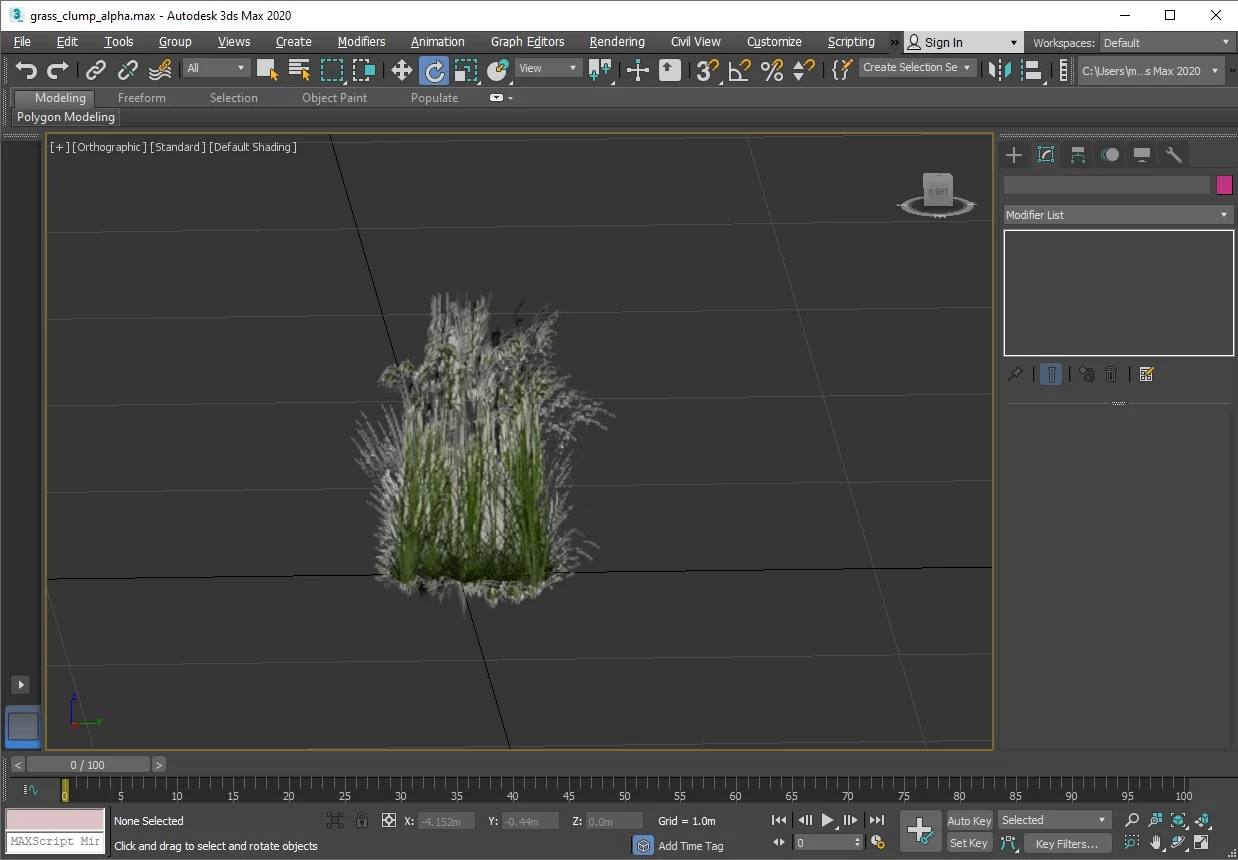This screenshot has height=860, width=1238.
Task: Open the Rendering menu
Action: [x=617, y=42]
